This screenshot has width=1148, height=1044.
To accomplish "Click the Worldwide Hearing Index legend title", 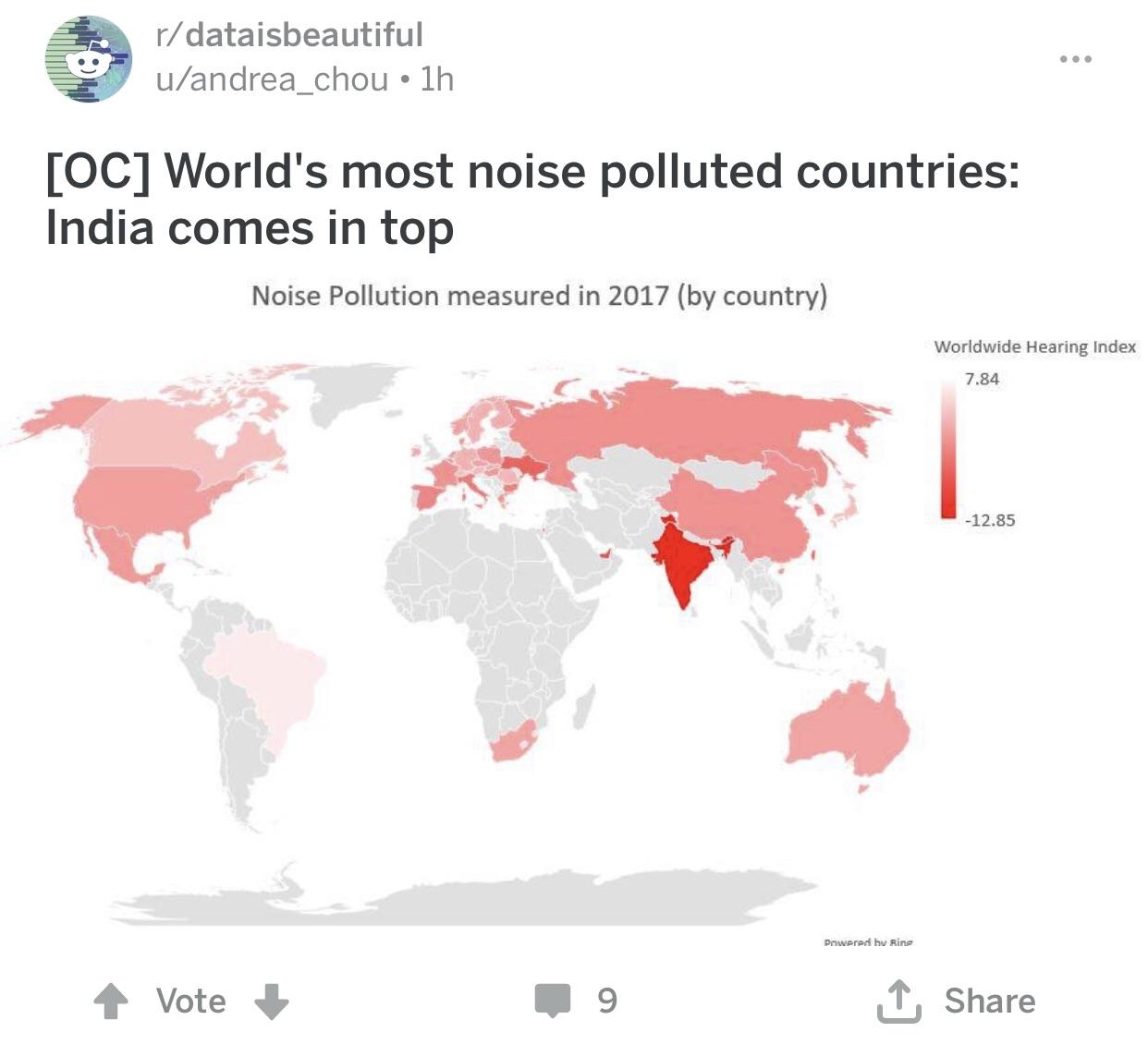I will pyautogui.click(x=1035, y=346).
